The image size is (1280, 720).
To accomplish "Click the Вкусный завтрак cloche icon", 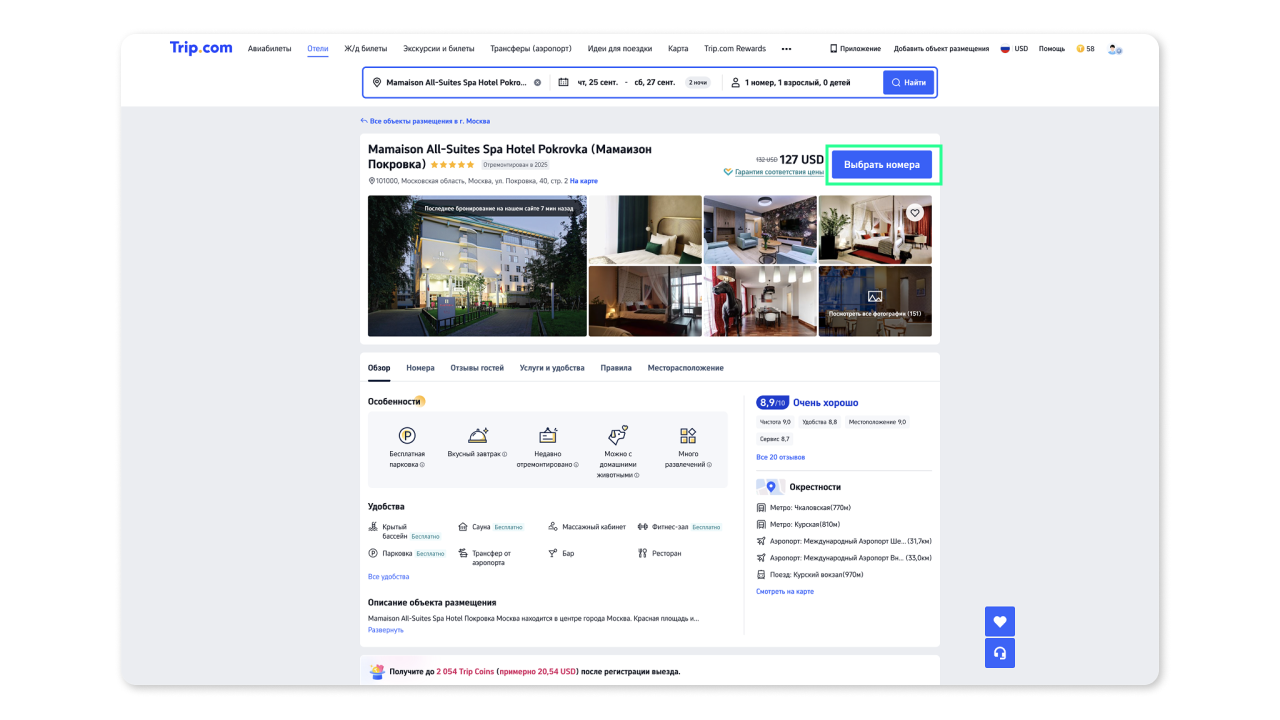I will [x=478, y=435].
